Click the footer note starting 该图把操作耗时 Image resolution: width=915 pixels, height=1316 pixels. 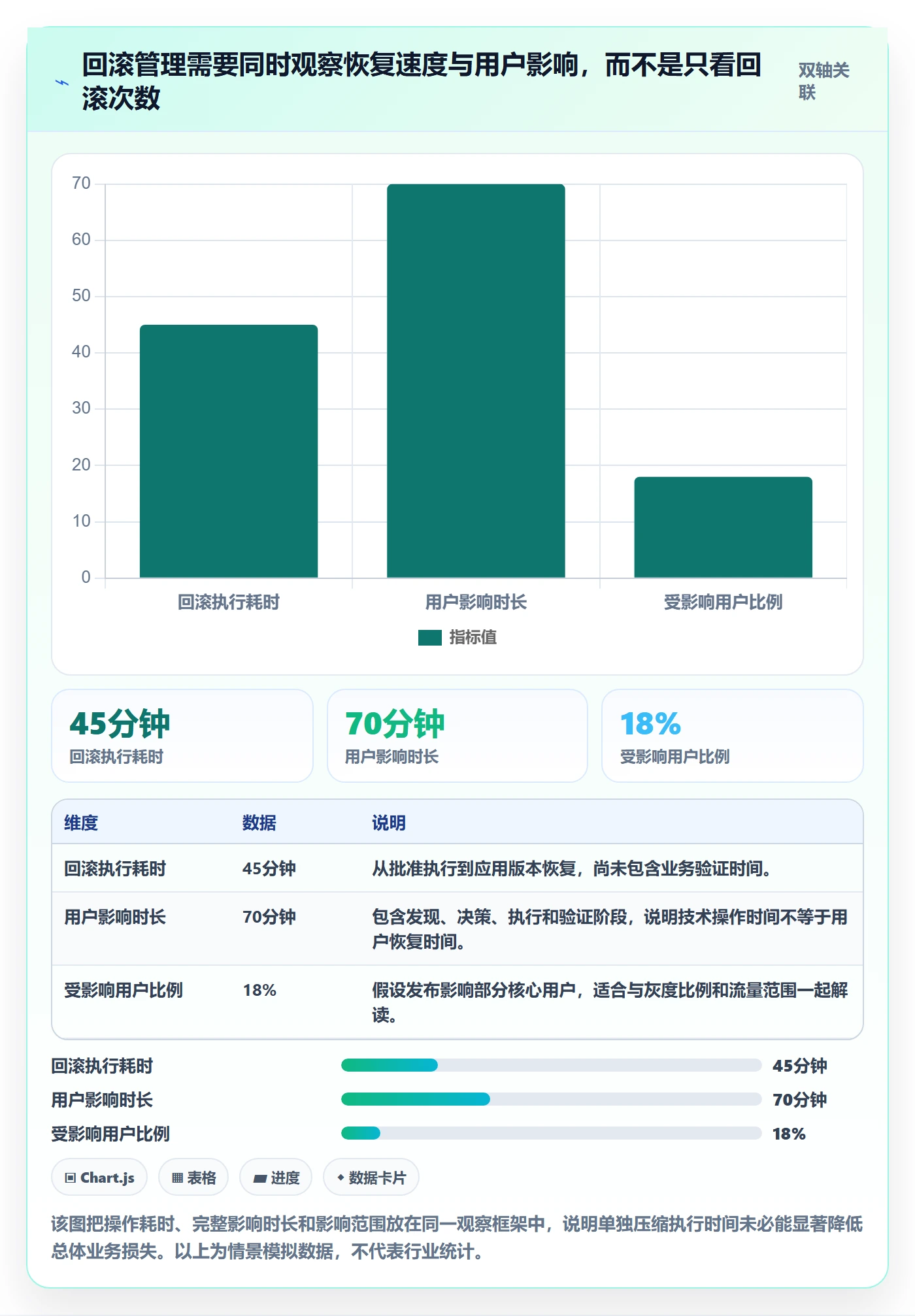point(457,1238)
